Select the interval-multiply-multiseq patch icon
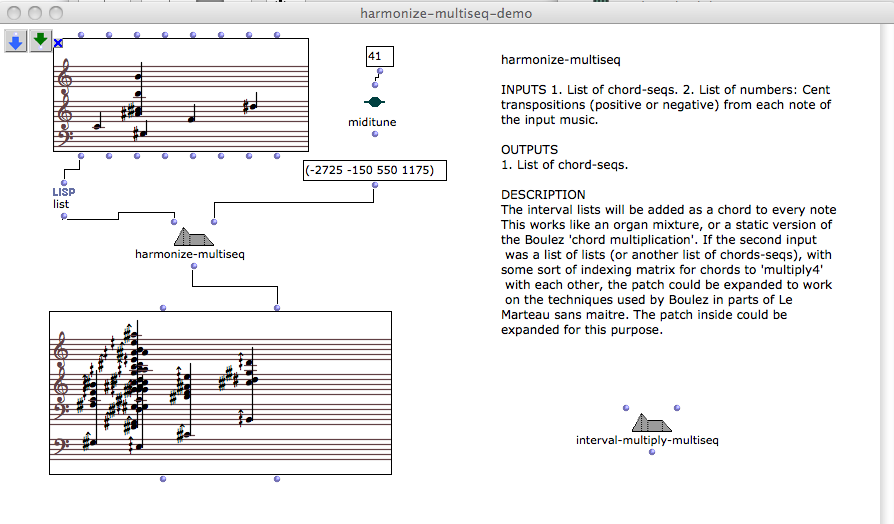The height and width of the screenshot is (524, 894). tap(651, 423)
